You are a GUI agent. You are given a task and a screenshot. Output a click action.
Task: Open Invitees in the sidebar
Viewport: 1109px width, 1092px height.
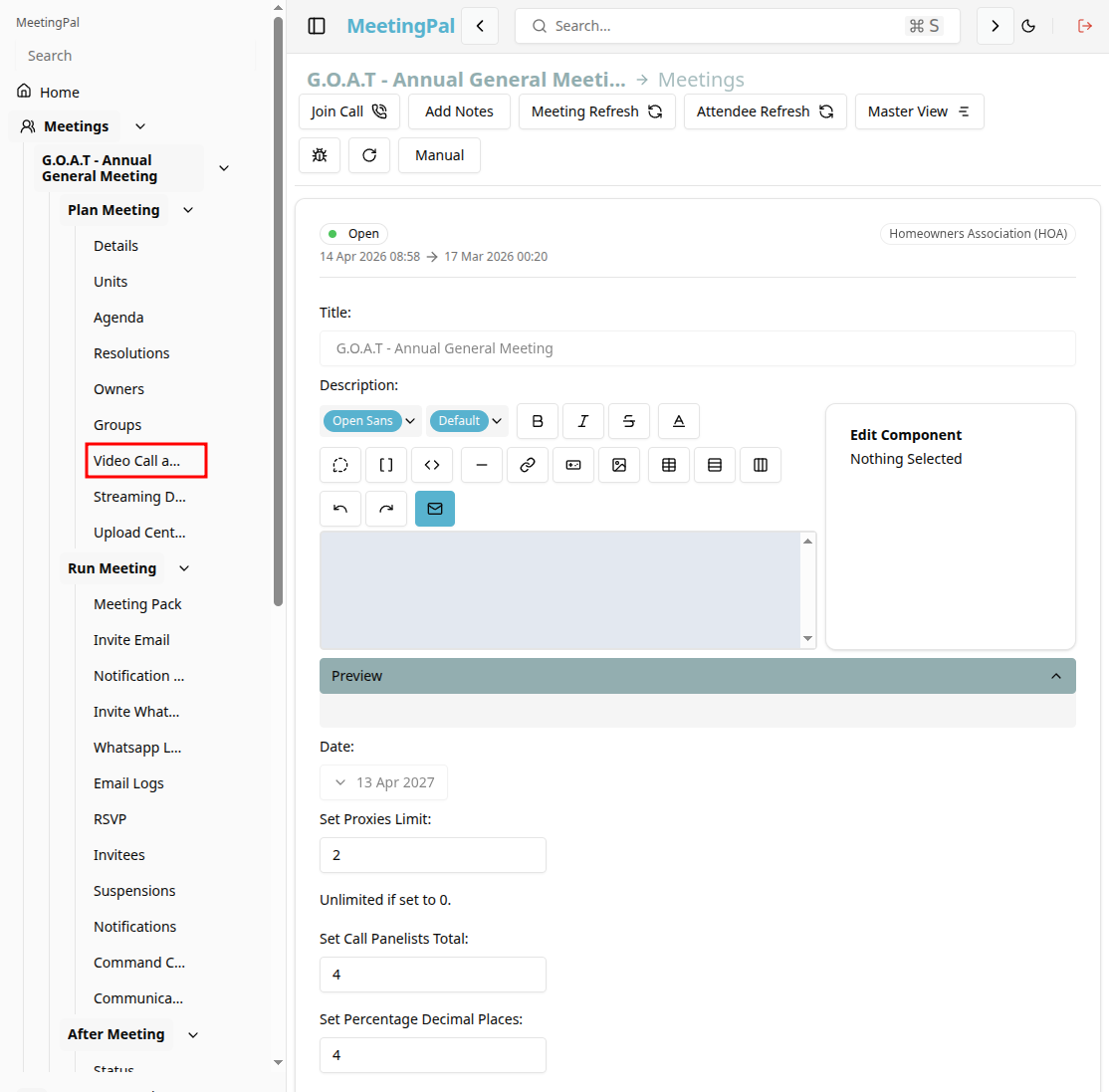click(118, 855)
